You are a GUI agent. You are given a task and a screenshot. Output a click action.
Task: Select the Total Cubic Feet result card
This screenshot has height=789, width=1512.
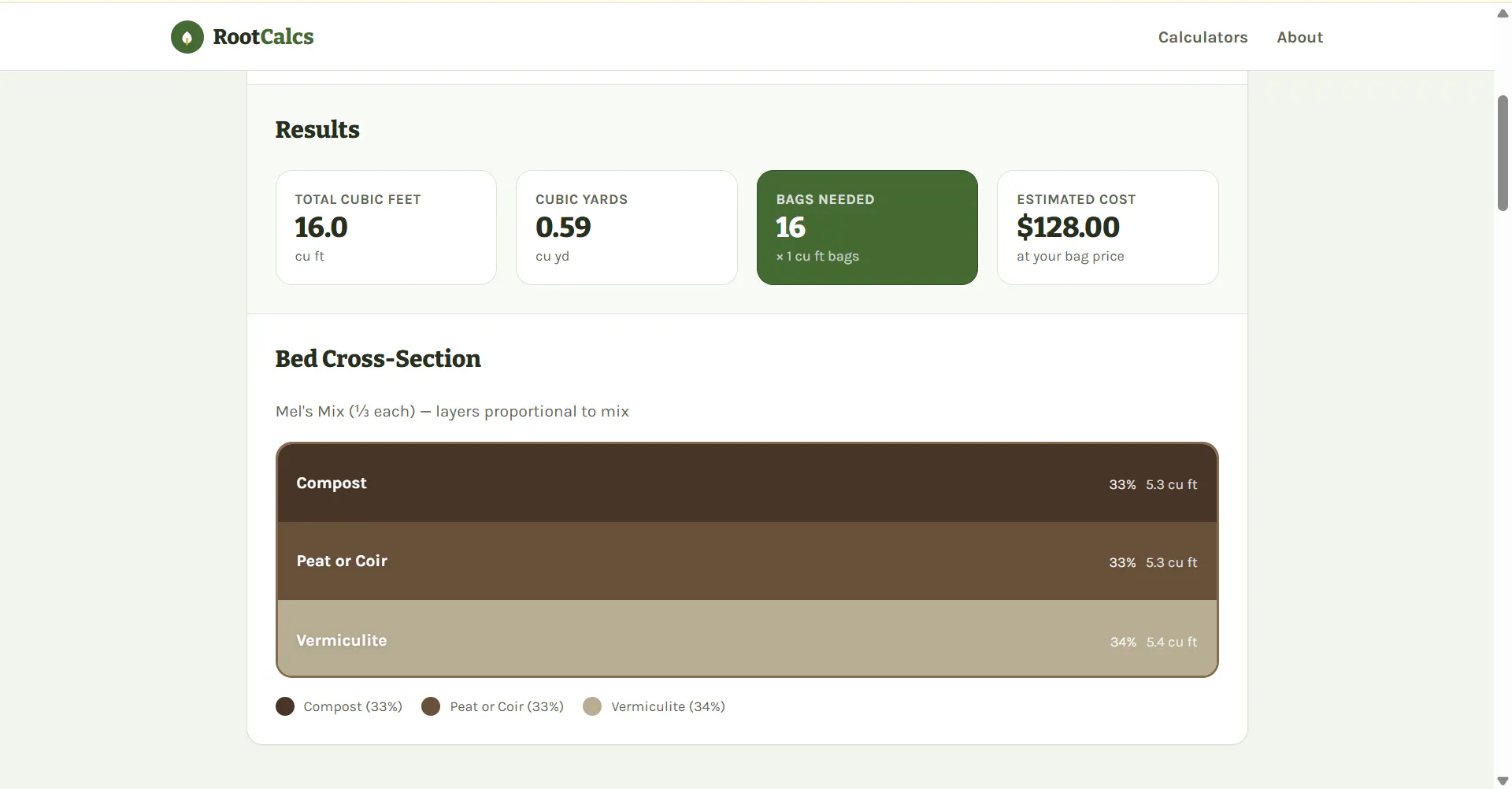[386, 228]
